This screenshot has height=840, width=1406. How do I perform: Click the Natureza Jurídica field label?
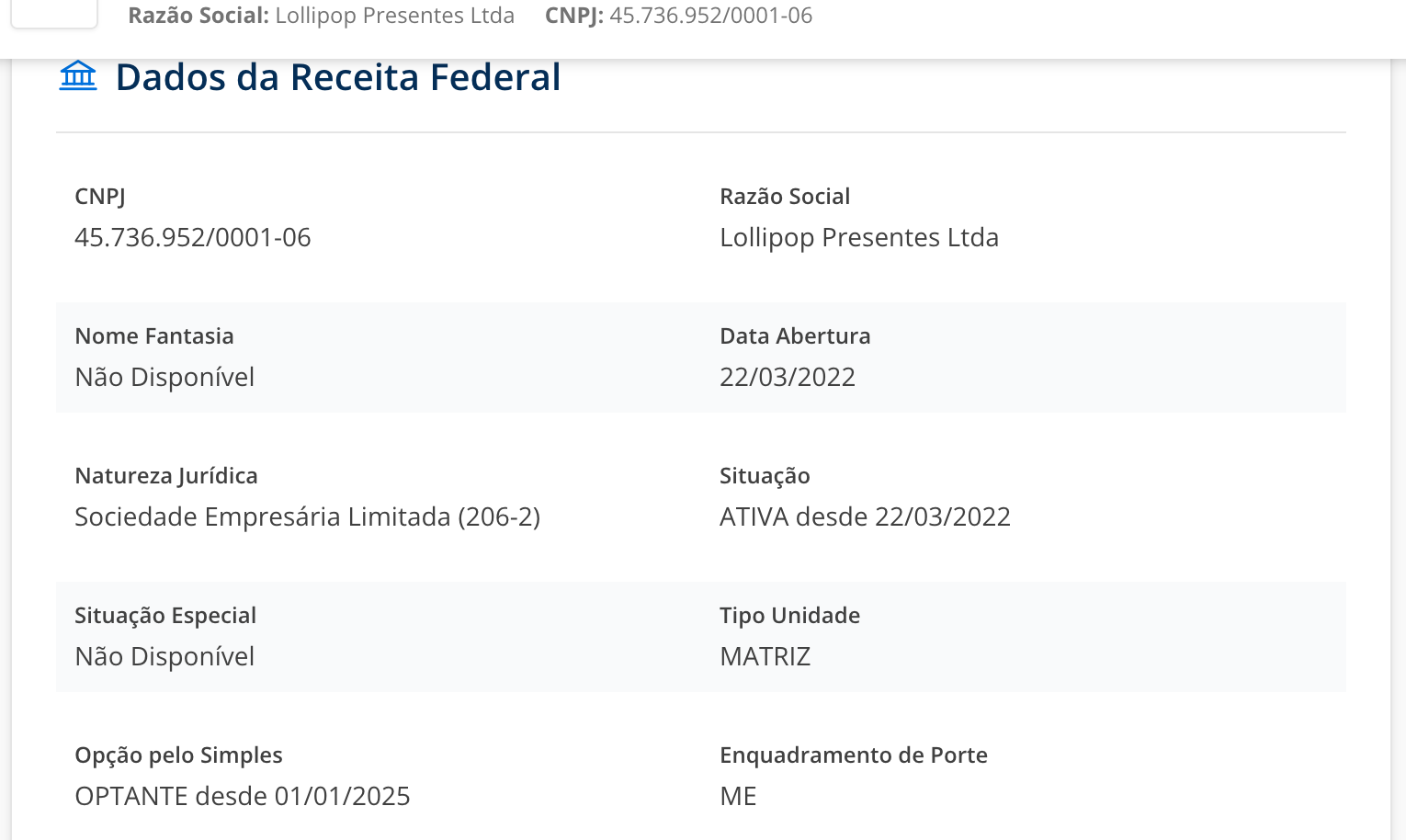[166, 475]
